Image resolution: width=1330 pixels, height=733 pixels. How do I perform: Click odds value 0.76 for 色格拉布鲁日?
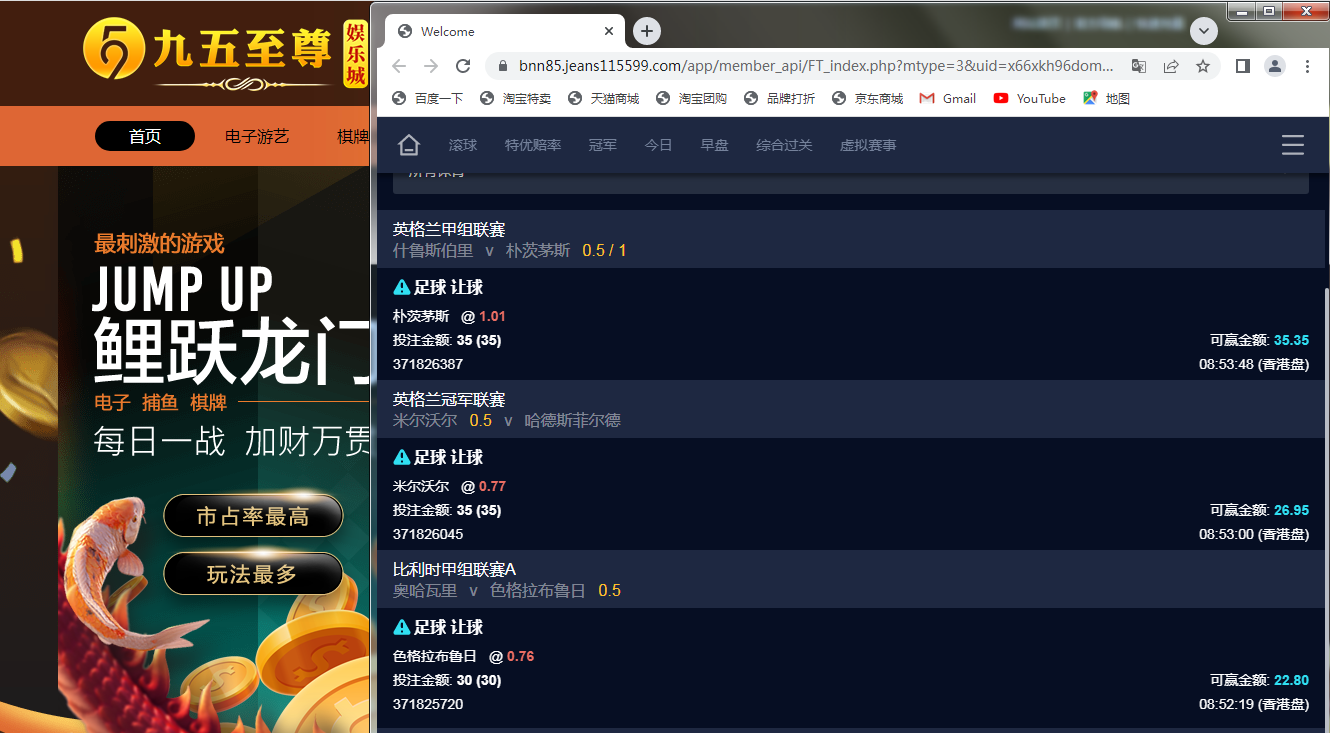(520, 656)
